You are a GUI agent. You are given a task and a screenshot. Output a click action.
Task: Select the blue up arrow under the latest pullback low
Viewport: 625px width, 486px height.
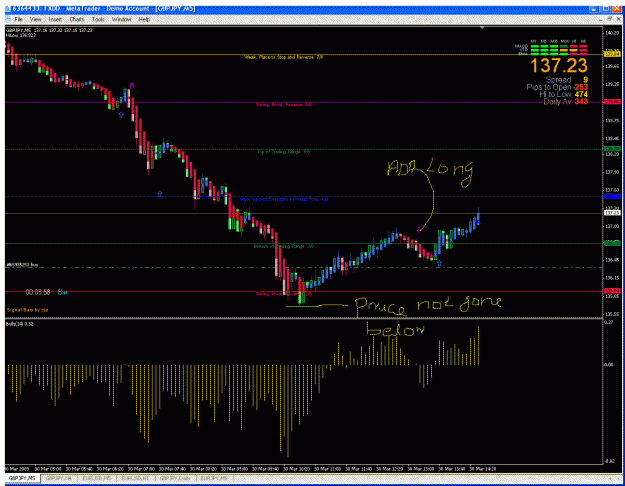[x=440, y=263]
